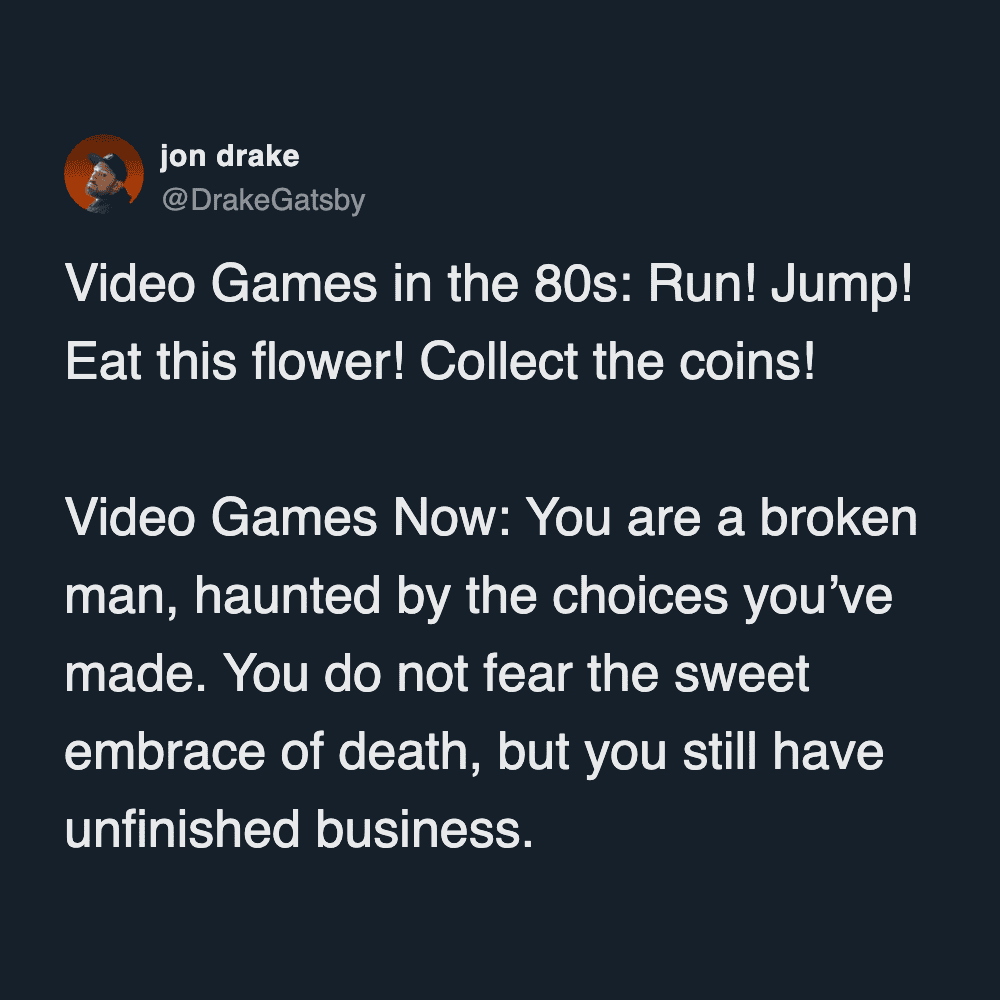Viewport: 1000px width, 1000px height.
Task: Click the word "Jump!" in the tweet
Action: tap(858, 288)
